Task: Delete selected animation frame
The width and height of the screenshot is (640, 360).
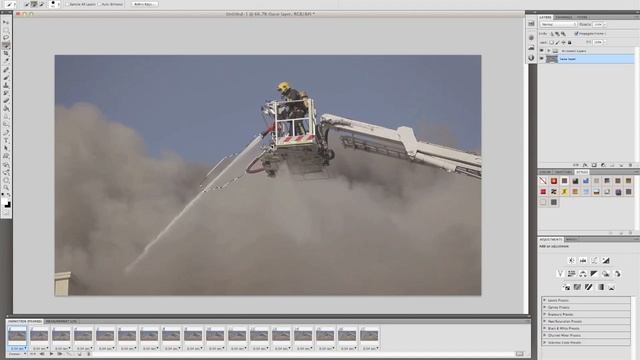Action: (x=89, y=354)
